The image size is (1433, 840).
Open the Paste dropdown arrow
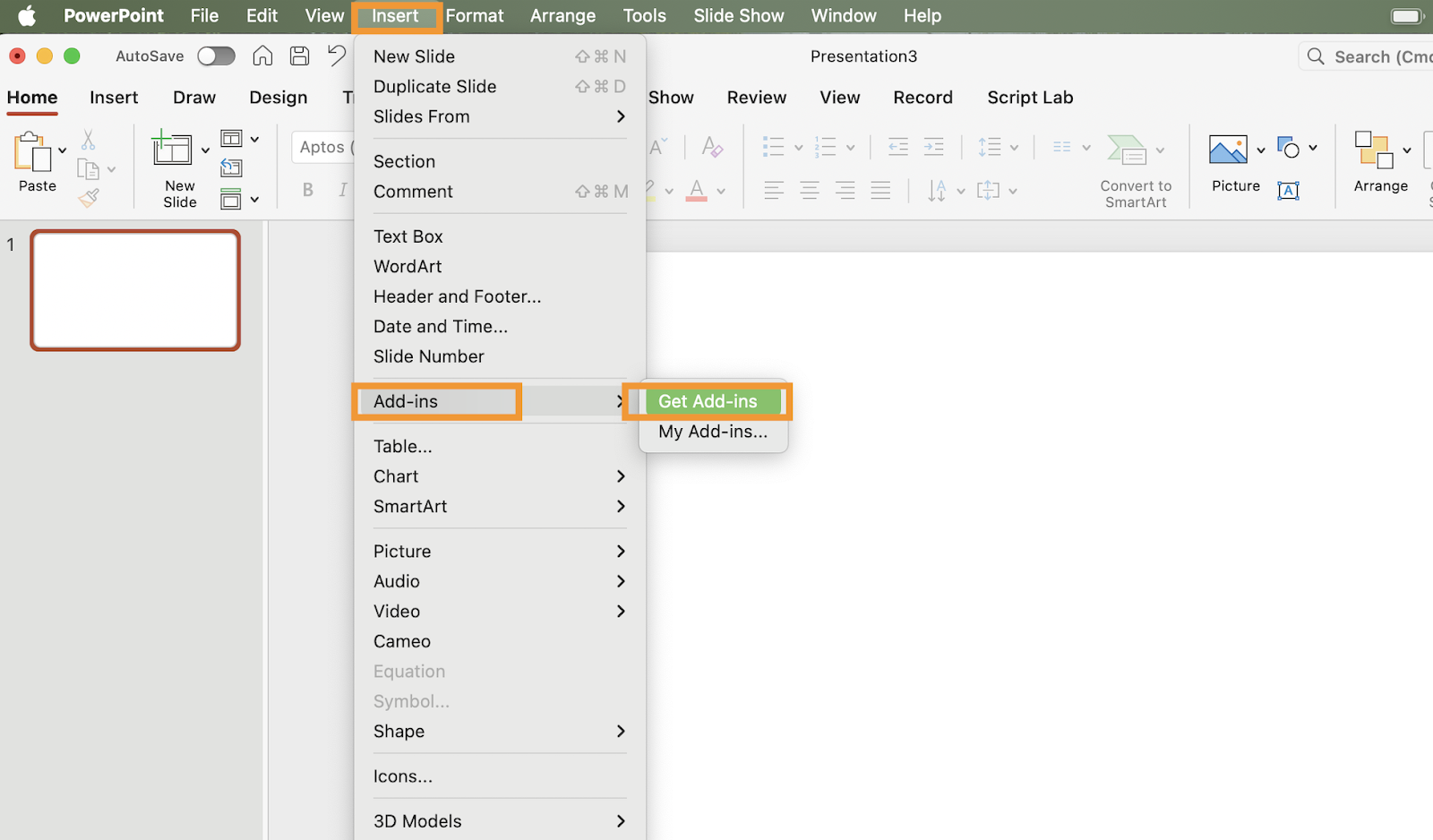(62, 150)
